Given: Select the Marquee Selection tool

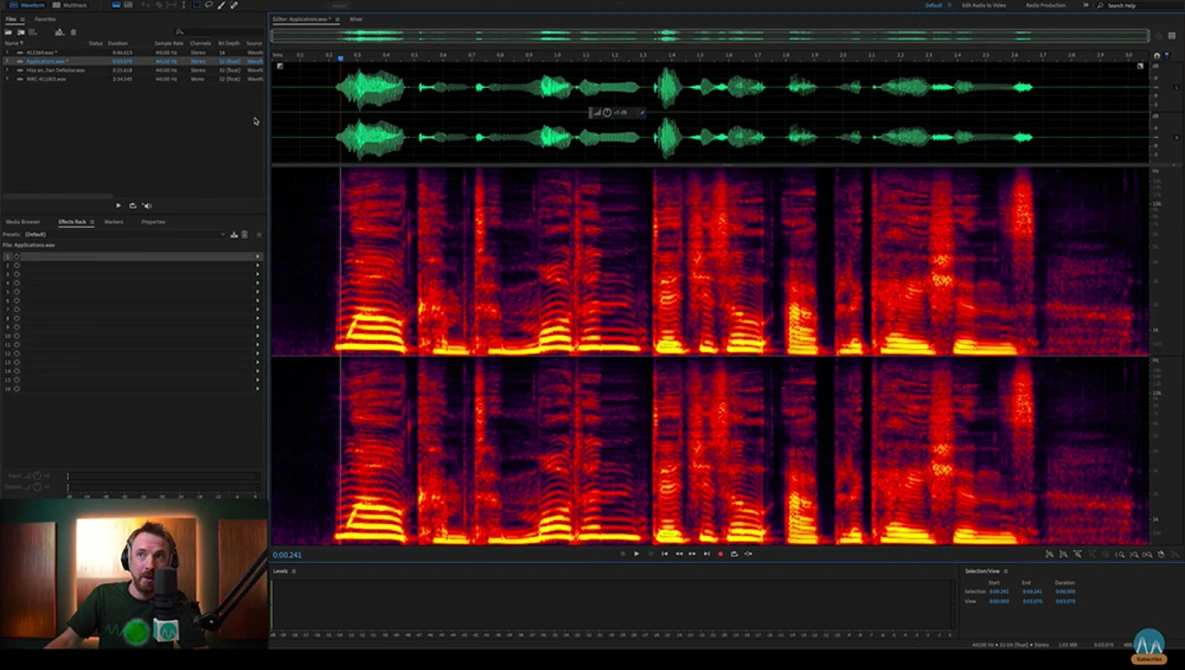Looking at the screenshot, I should 196,5.
